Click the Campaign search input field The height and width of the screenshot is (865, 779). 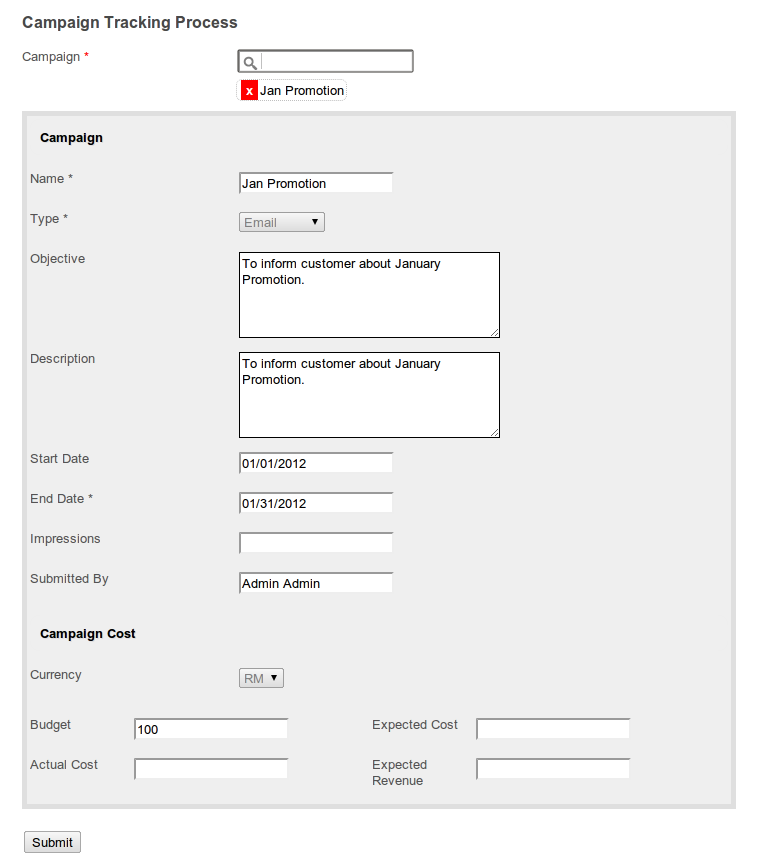tap(335, 62)
